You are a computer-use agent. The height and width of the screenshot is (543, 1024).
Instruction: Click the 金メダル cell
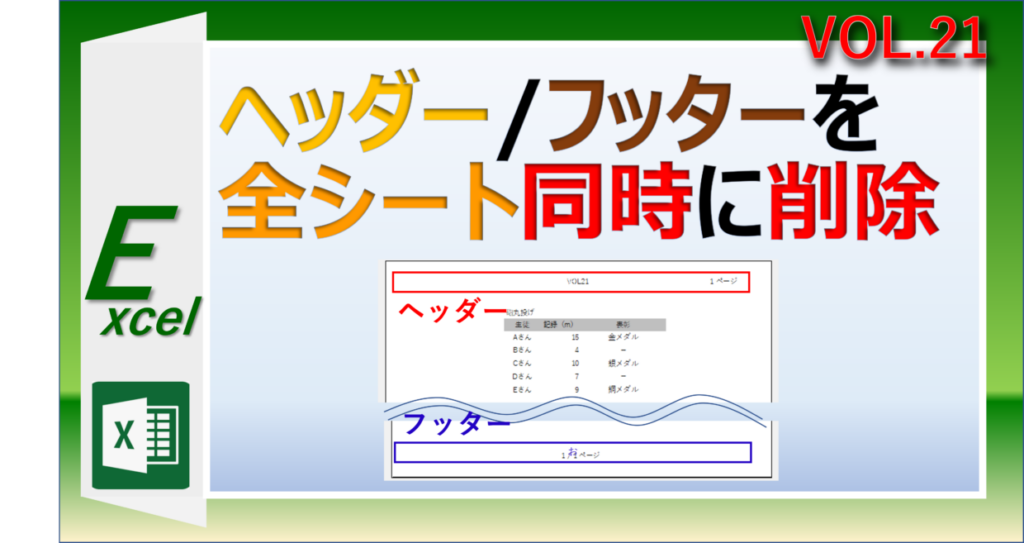point(622,337)
